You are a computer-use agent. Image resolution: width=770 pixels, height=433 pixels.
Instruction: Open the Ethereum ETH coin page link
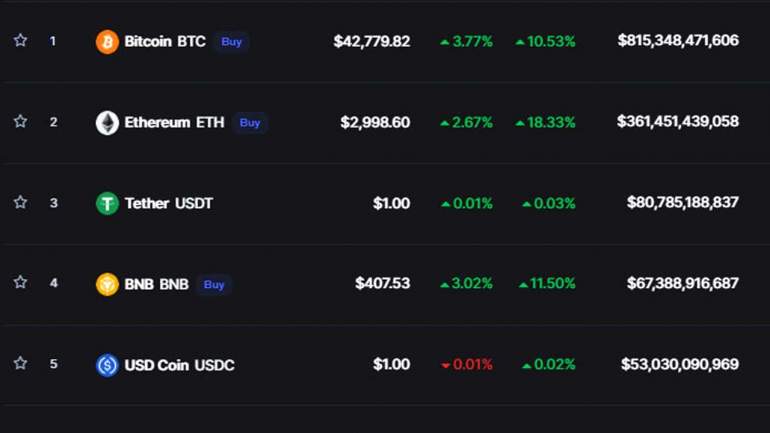pyautogui.click(x=174, y=123)
